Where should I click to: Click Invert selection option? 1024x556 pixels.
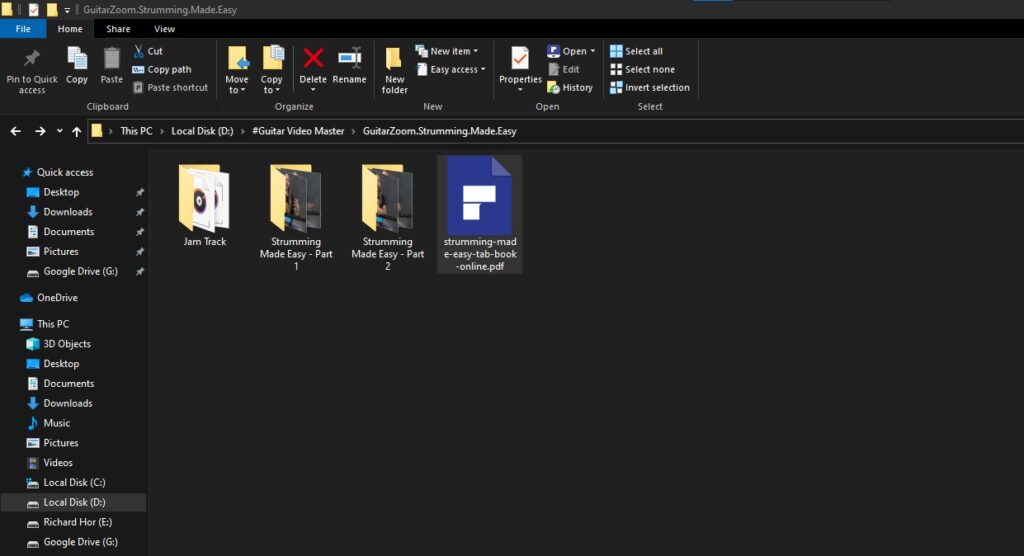649,88
